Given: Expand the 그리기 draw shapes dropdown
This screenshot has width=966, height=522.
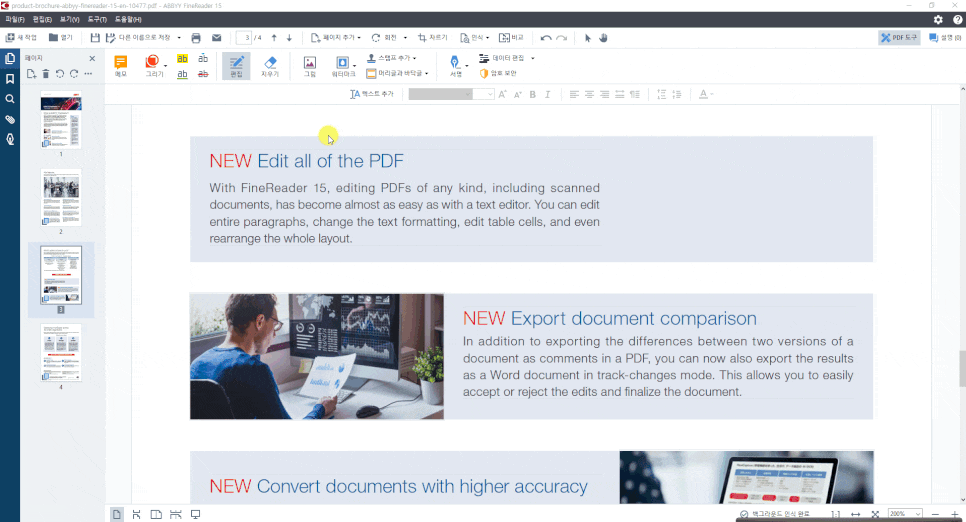Looking at the screenshot, I should pyautogui.click(x=166, y=65).
